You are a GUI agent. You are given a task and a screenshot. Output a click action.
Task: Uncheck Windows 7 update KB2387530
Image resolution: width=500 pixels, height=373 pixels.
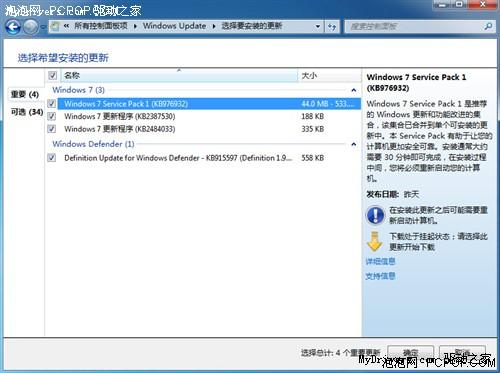click(52, 116)
